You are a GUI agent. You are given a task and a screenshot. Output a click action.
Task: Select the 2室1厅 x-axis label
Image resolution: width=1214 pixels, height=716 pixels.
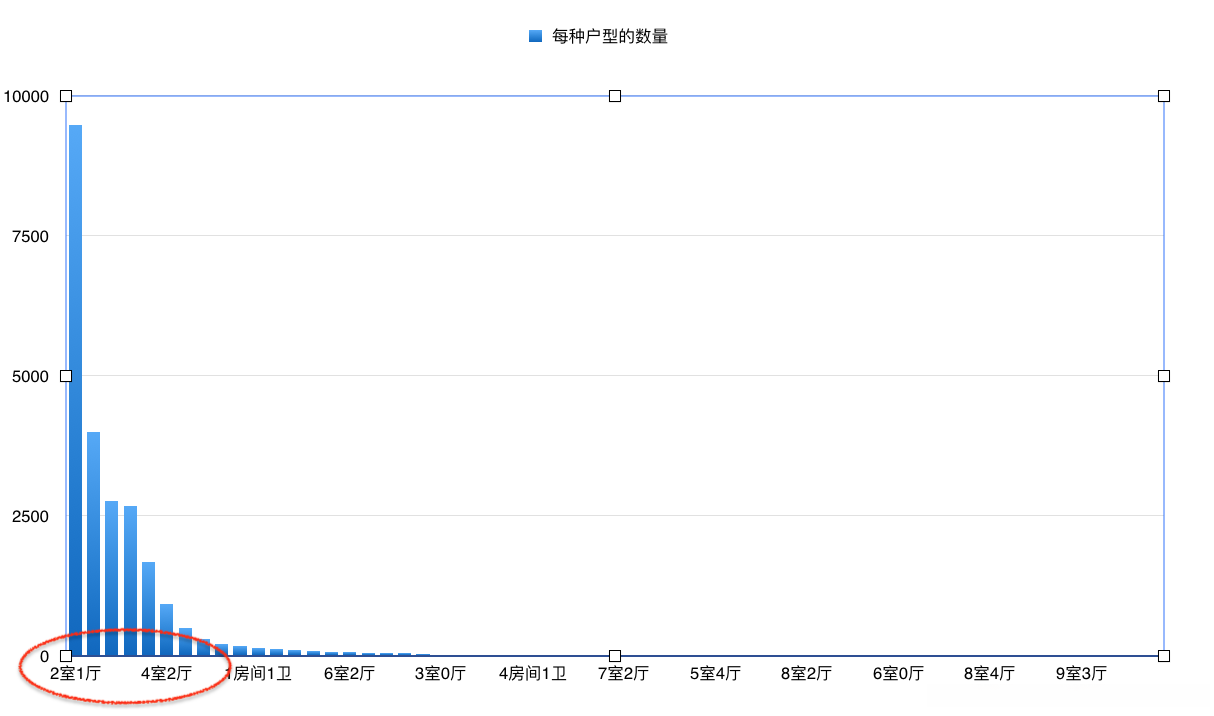click(x=75, y=674)
